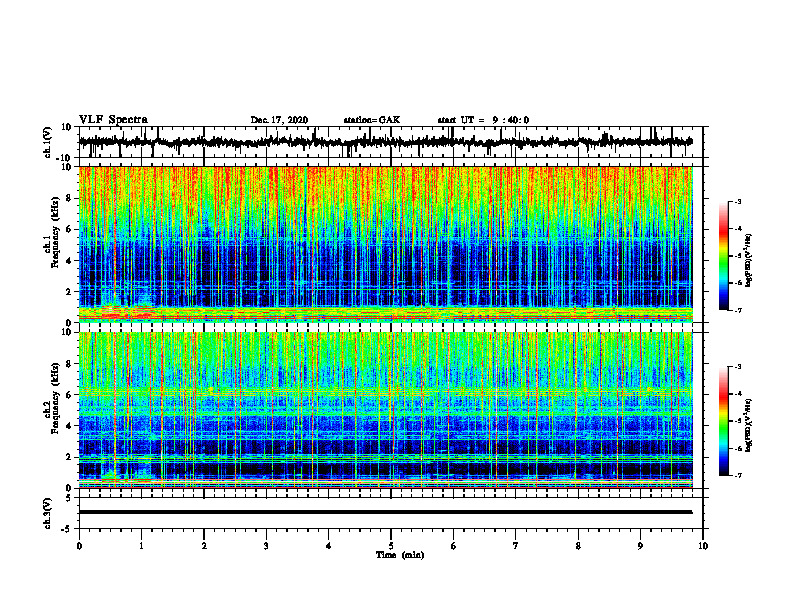The height and width of the screenshot is (612, 792).
Task: Click the "-3" tick on the ch.1 color bar
Action: pyautogui.click(x=738, y=201)
